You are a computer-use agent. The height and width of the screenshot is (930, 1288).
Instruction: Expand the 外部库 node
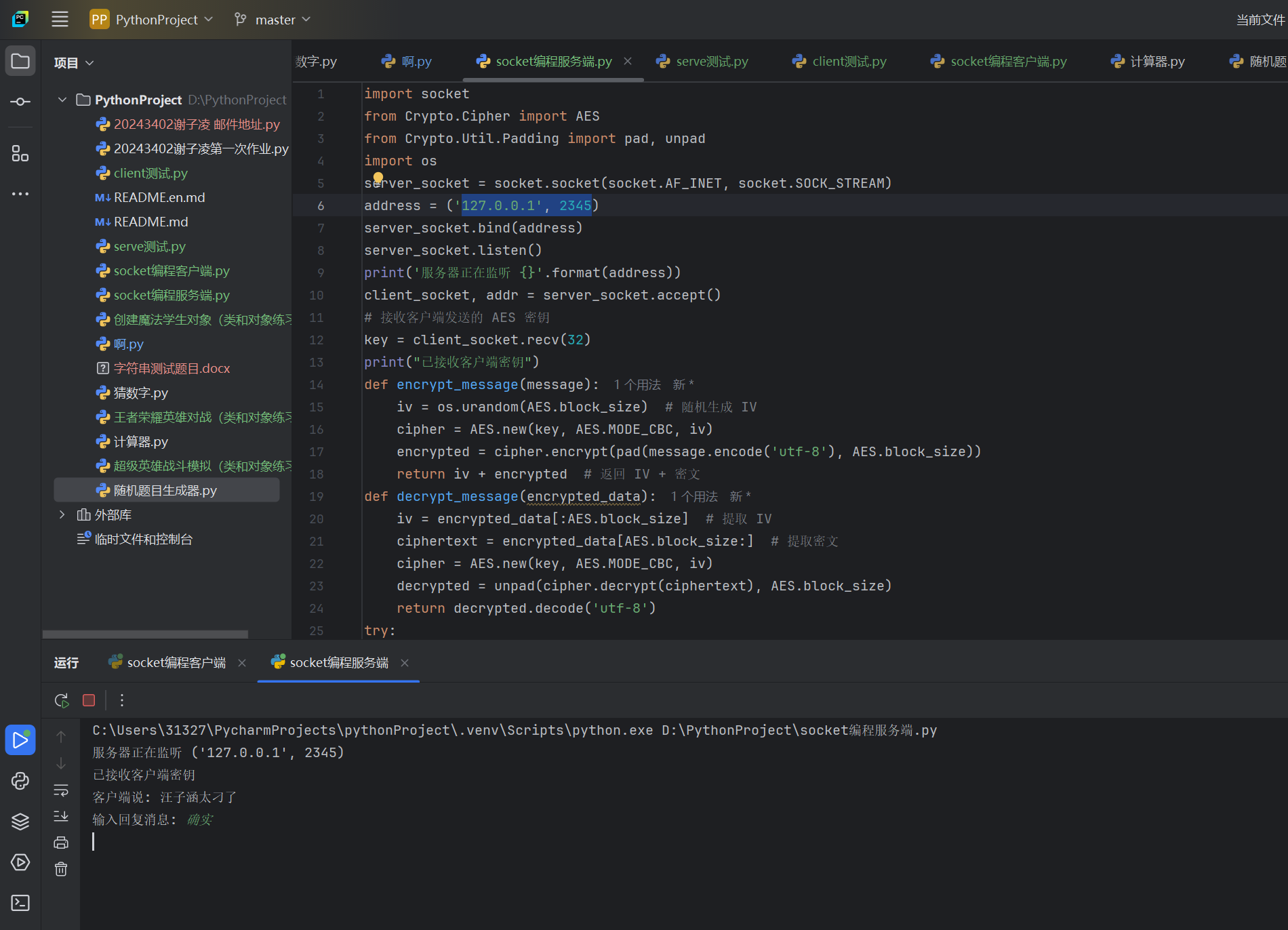(x=62, y=514)
